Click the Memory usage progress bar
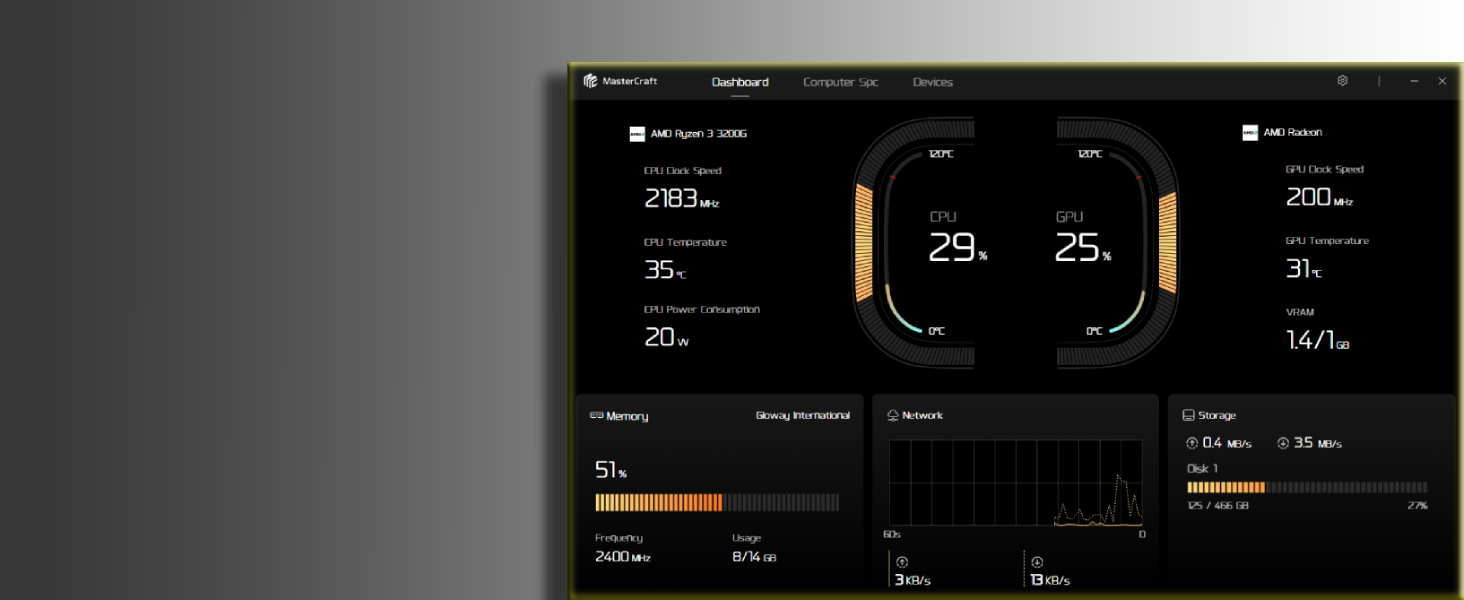Image resolution: width=1464 pixels, height=600 pixels. [x=717, y=502]
